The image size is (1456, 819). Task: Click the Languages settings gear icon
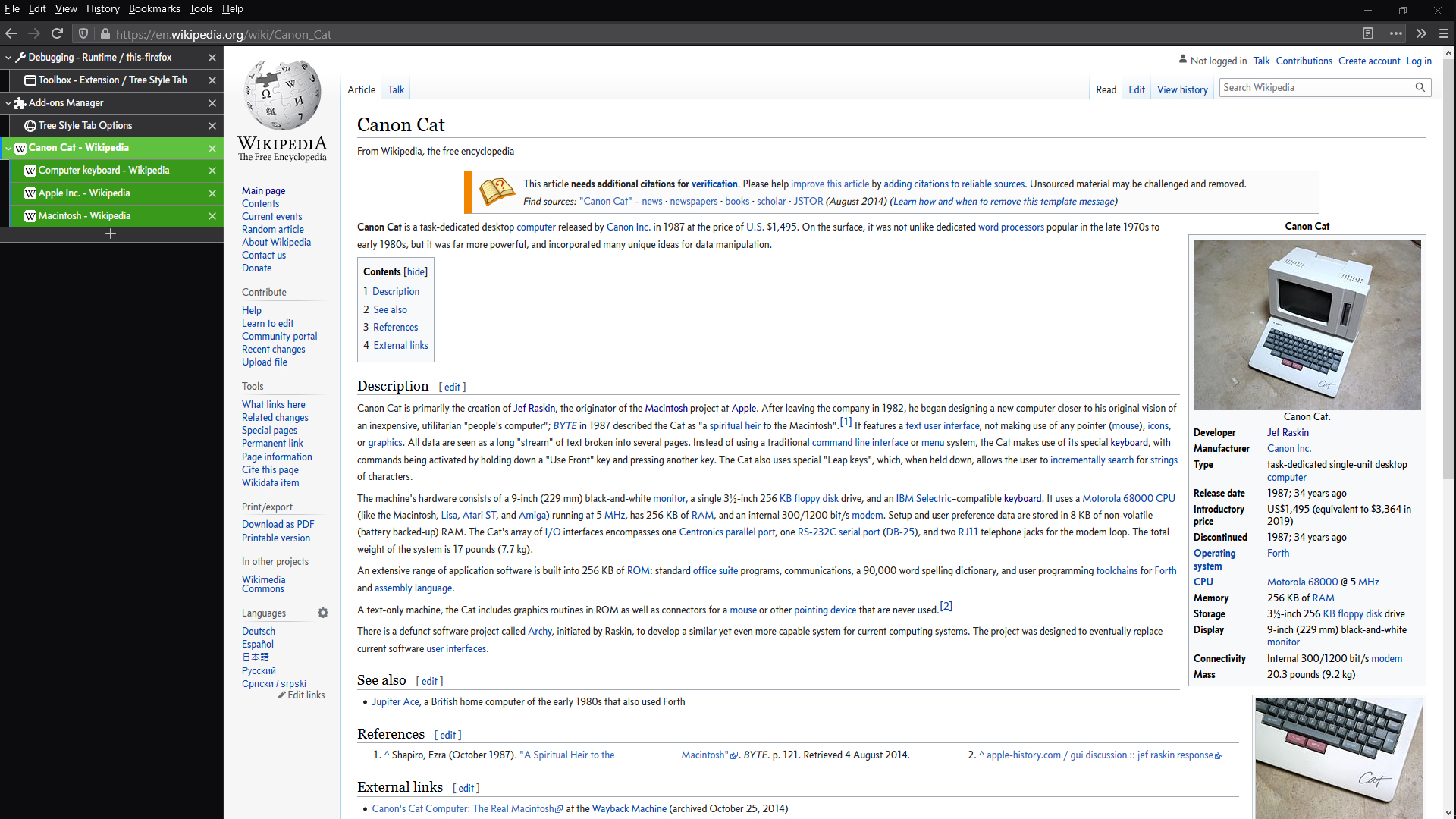(x=323, y=613)
